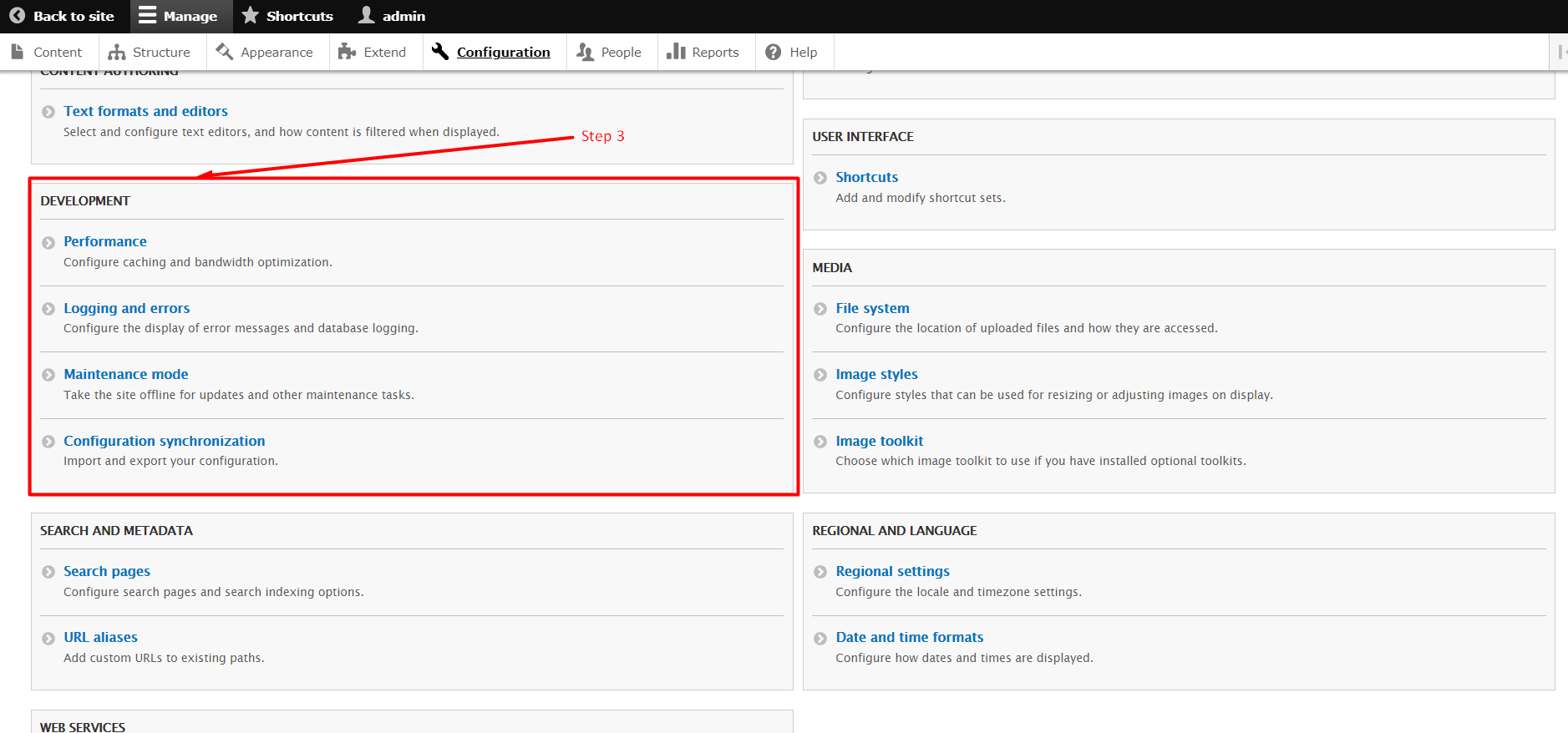Click the Appearance paintbrush icon
Screen dimensions: 1568x733
[224, 52]
